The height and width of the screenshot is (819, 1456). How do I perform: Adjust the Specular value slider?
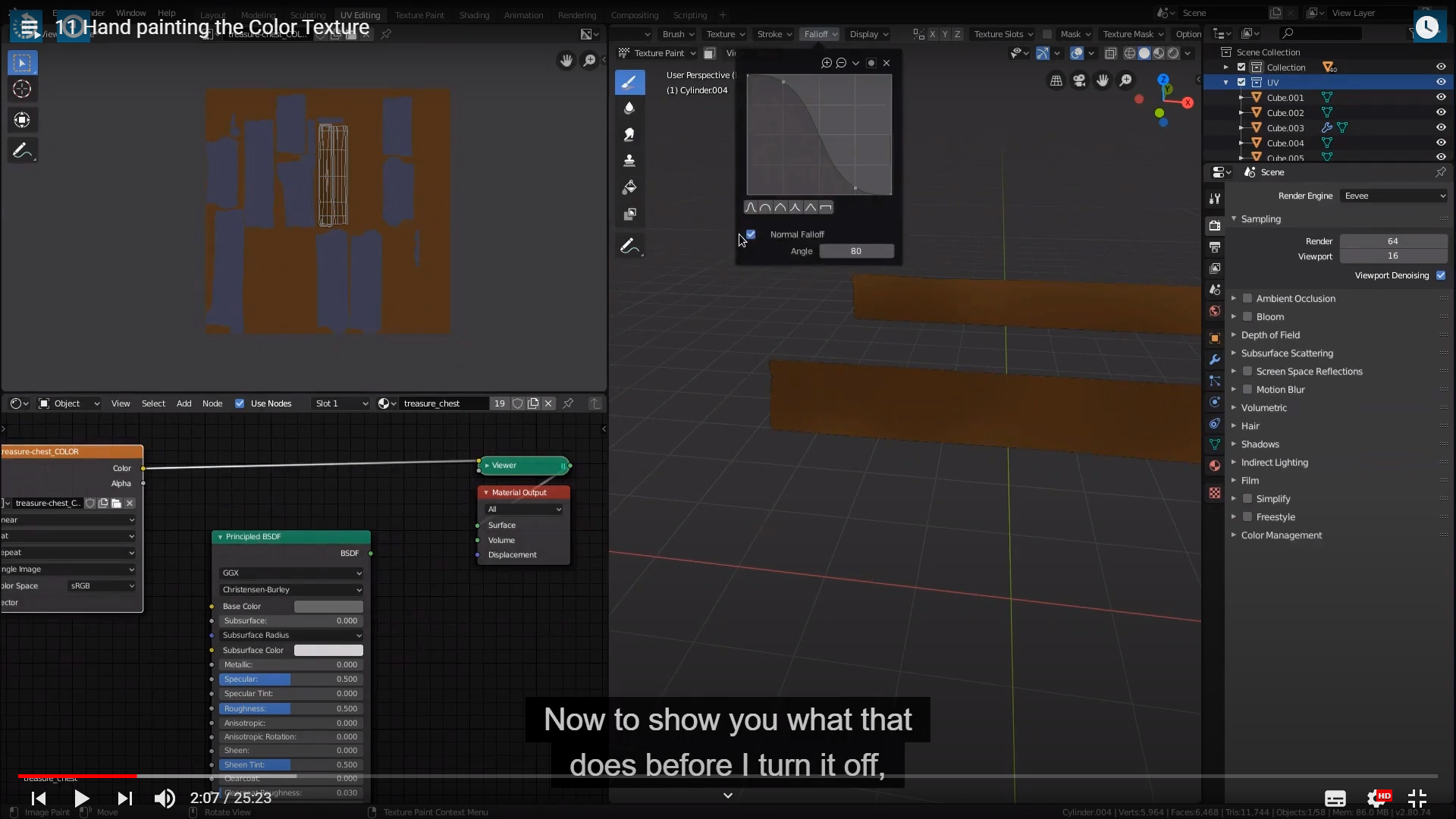tap(290, 679)
